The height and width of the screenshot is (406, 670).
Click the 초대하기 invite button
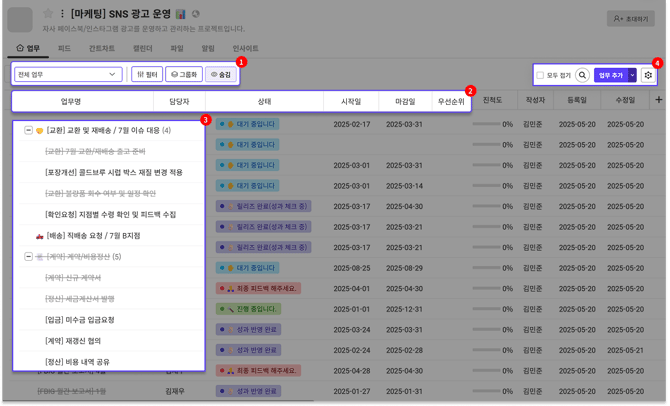tap(630, 19)
